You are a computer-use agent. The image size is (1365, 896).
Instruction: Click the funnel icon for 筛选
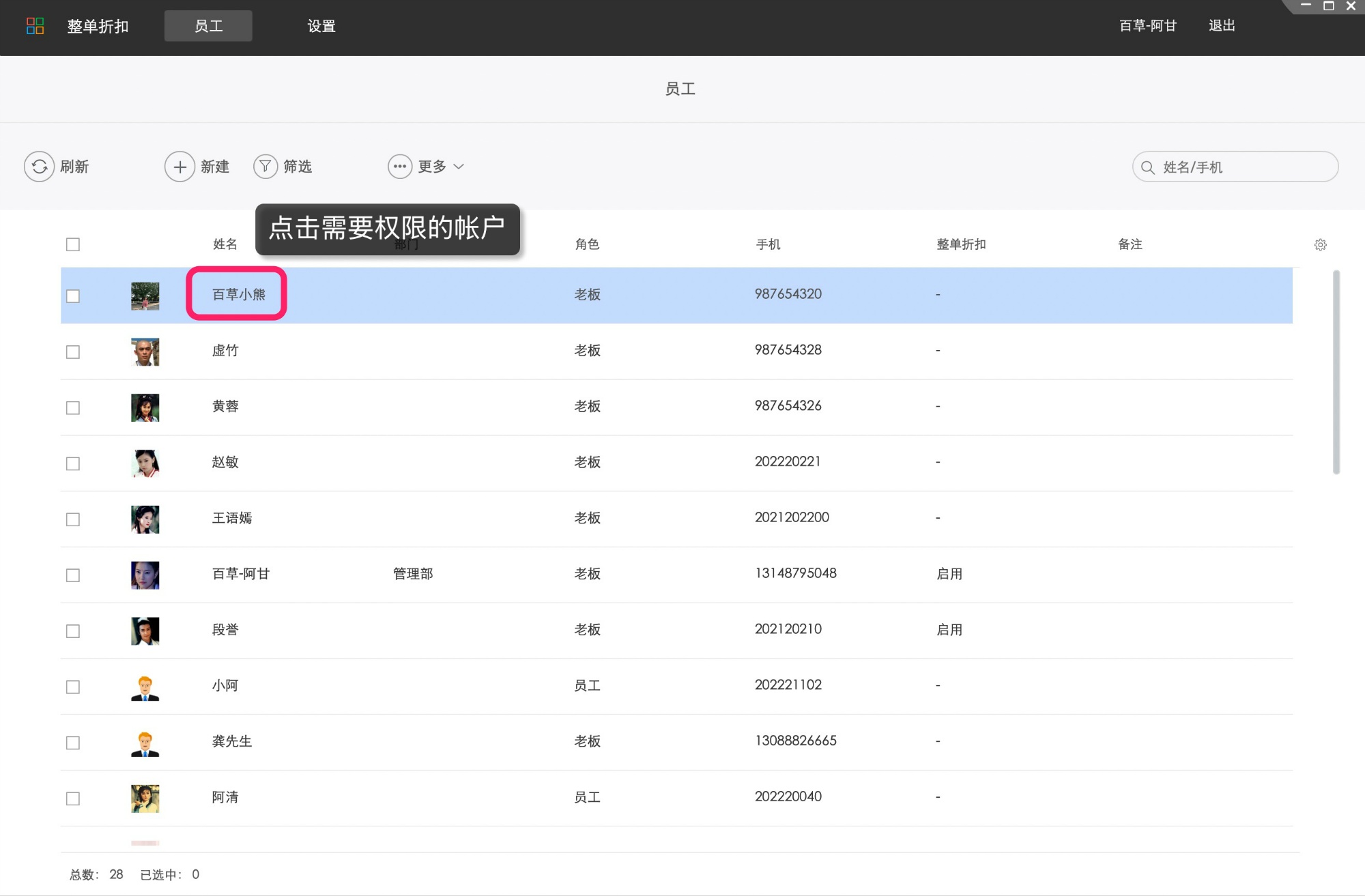click(265, 167)
